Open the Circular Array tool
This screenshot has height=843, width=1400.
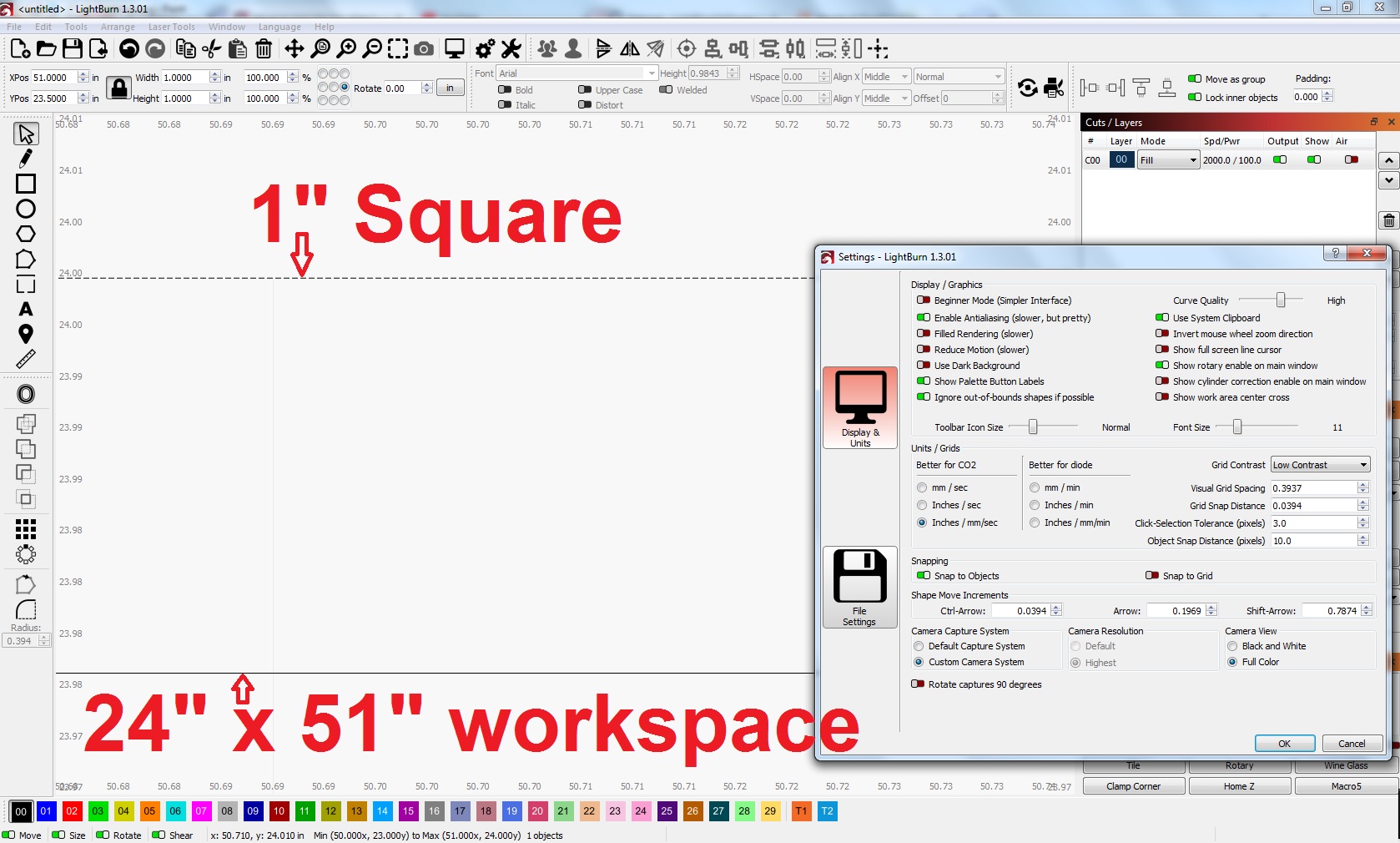coord(26,554)
